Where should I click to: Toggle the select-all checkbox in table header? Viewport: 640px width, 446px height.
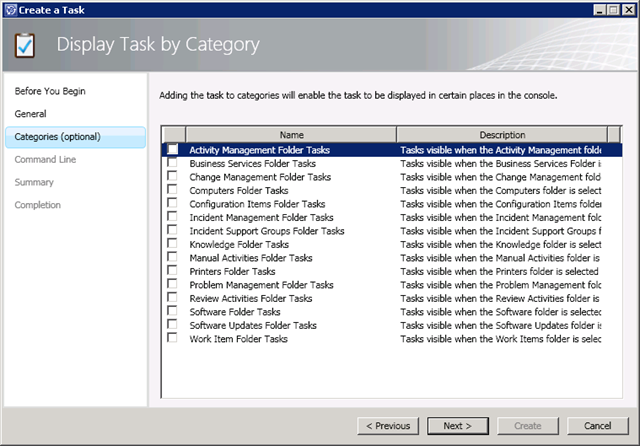point(173,134)
